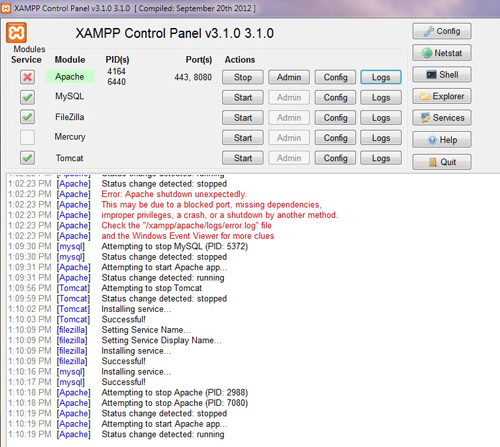Click the last 'Status change detected: running' line
Viewport: 500px width, 447px height.
pyautogui.click(x=163, y=434)
